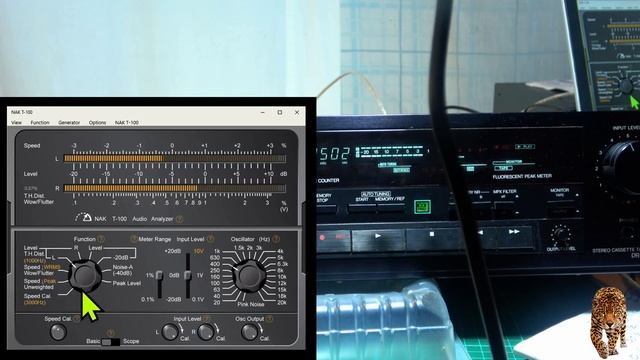Click the Function selector knob
The width and height of the screenshot is (640, 360).
coord(84,276)
